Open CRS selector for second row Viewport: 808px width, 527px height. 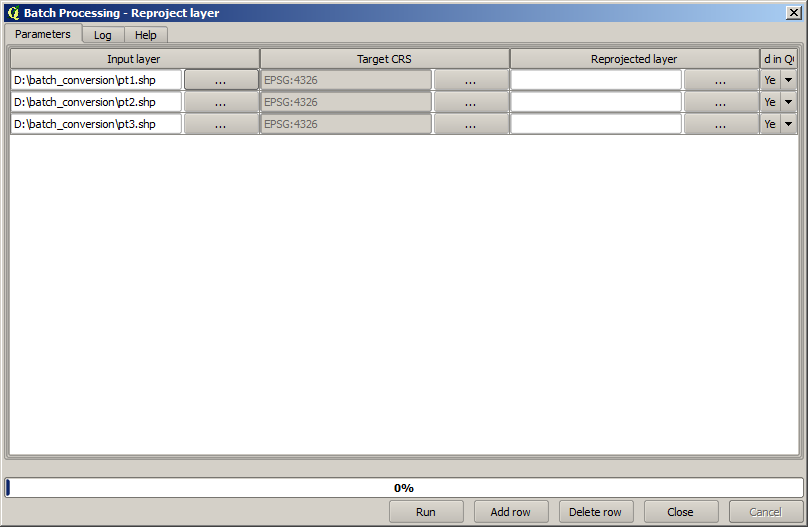pyautogui.click(x=470, y=102)
